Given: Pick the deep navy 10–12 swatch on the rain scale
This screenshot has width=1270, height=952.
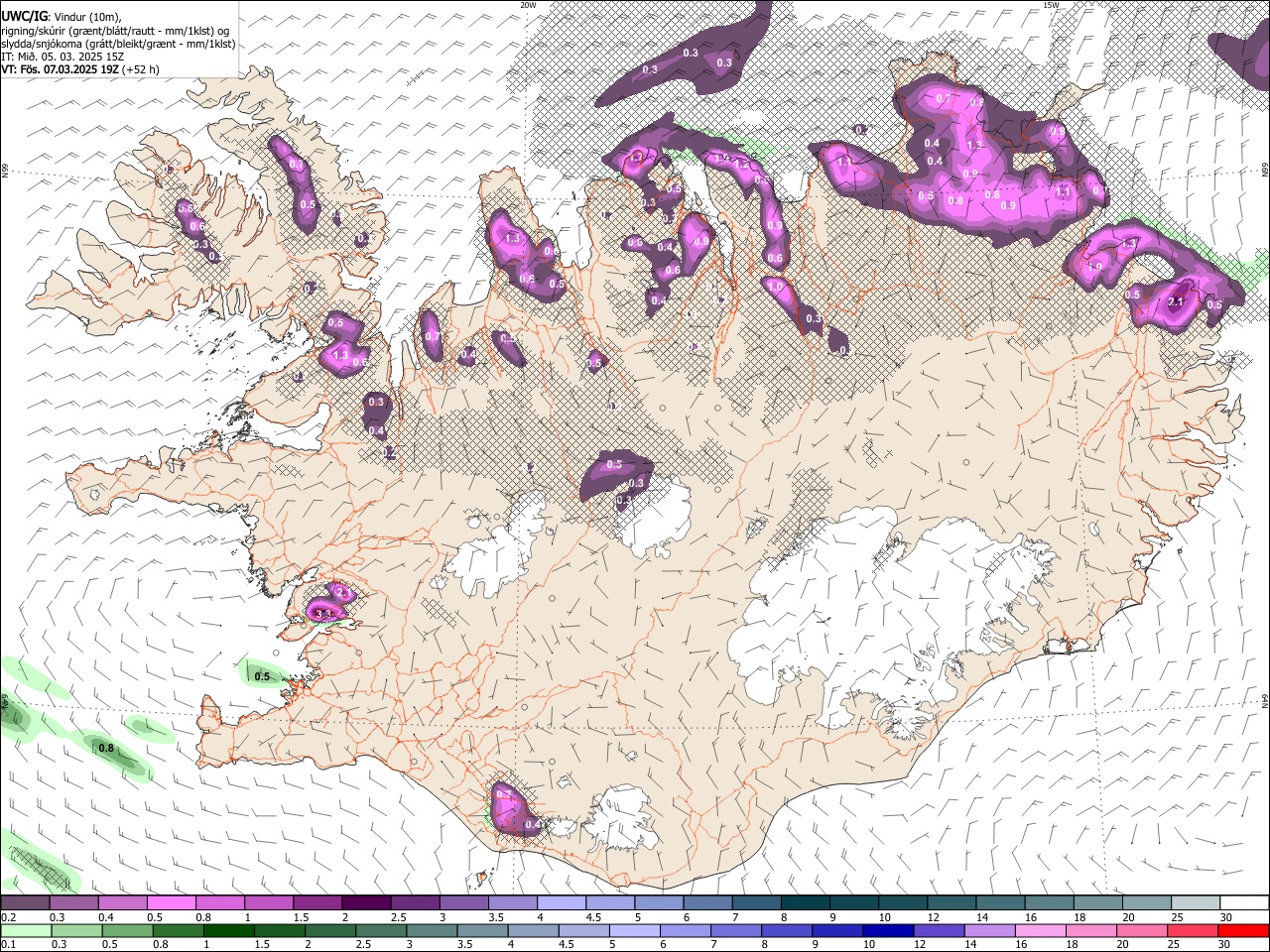Looking at the screenshot, I should coord(888,930).
